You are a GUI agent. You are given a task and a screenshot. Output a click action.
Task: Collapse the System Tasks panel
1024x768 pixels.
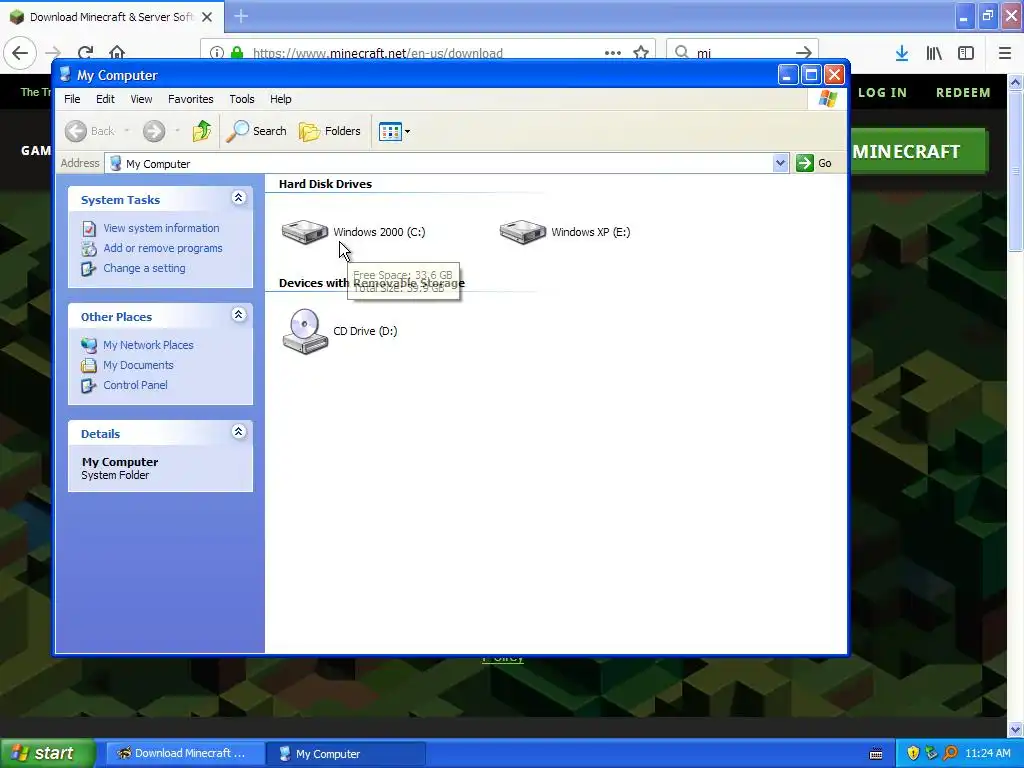click(x=239, y=198)
